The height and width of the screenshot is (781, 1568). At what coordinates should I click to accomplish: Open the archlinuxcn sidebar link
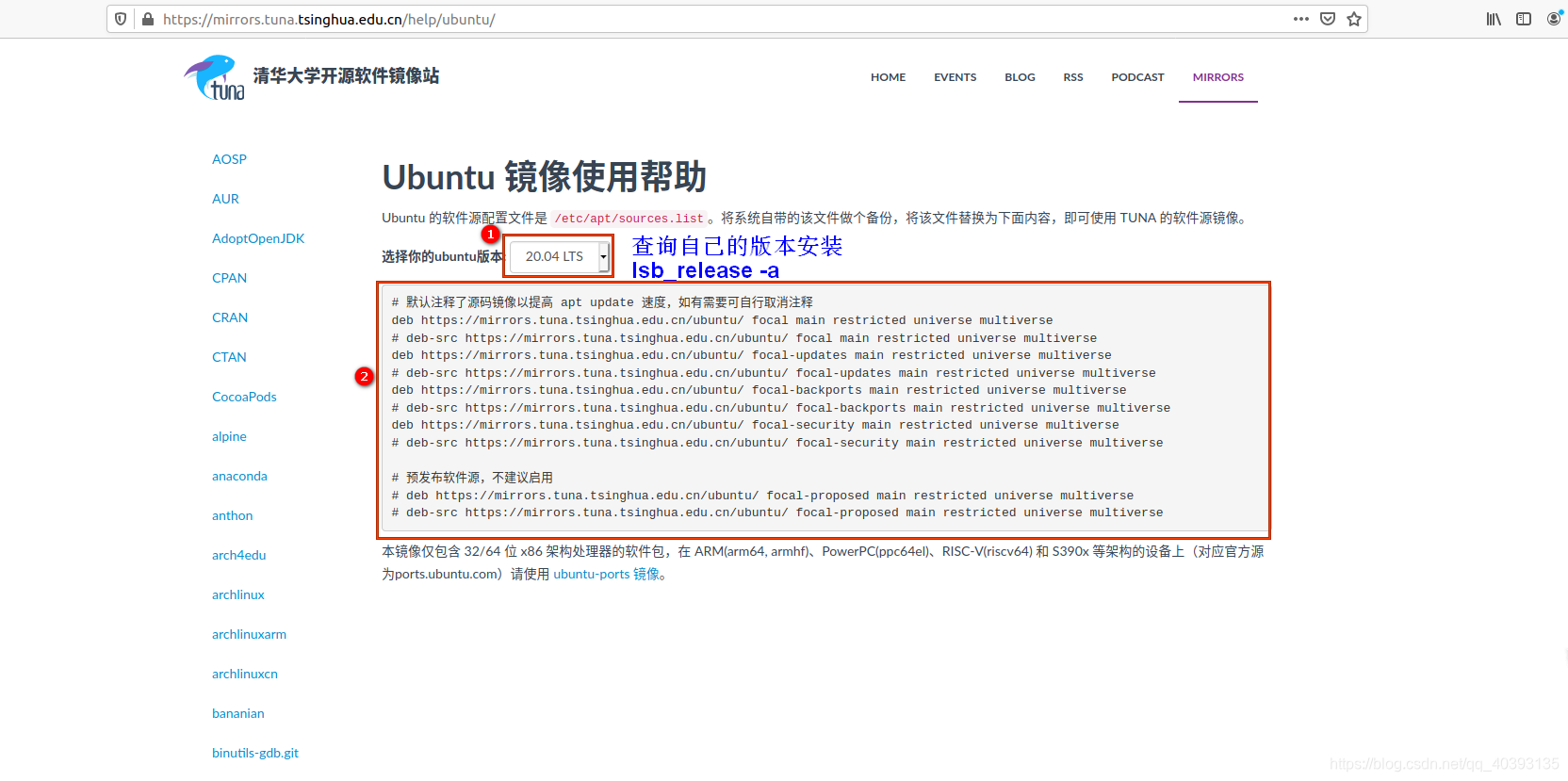[245, 674]
